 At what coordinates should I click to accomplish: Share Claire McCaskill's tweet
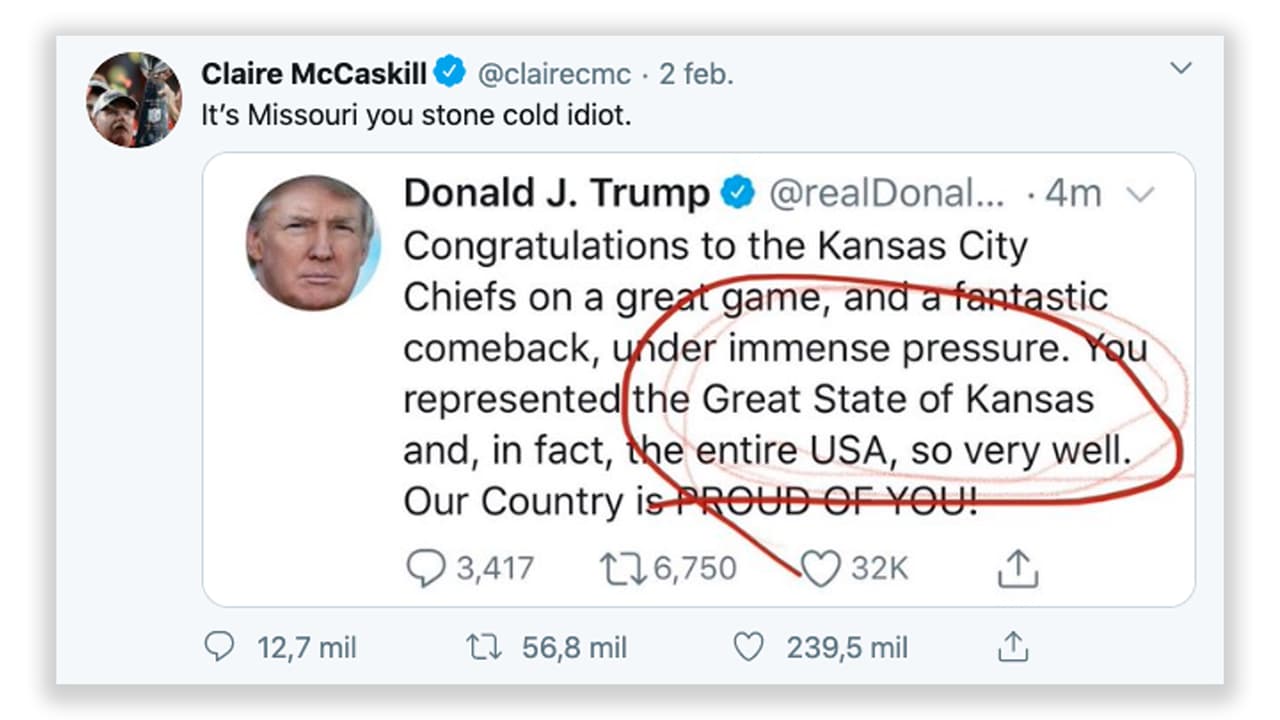[x=1012, y=646]
